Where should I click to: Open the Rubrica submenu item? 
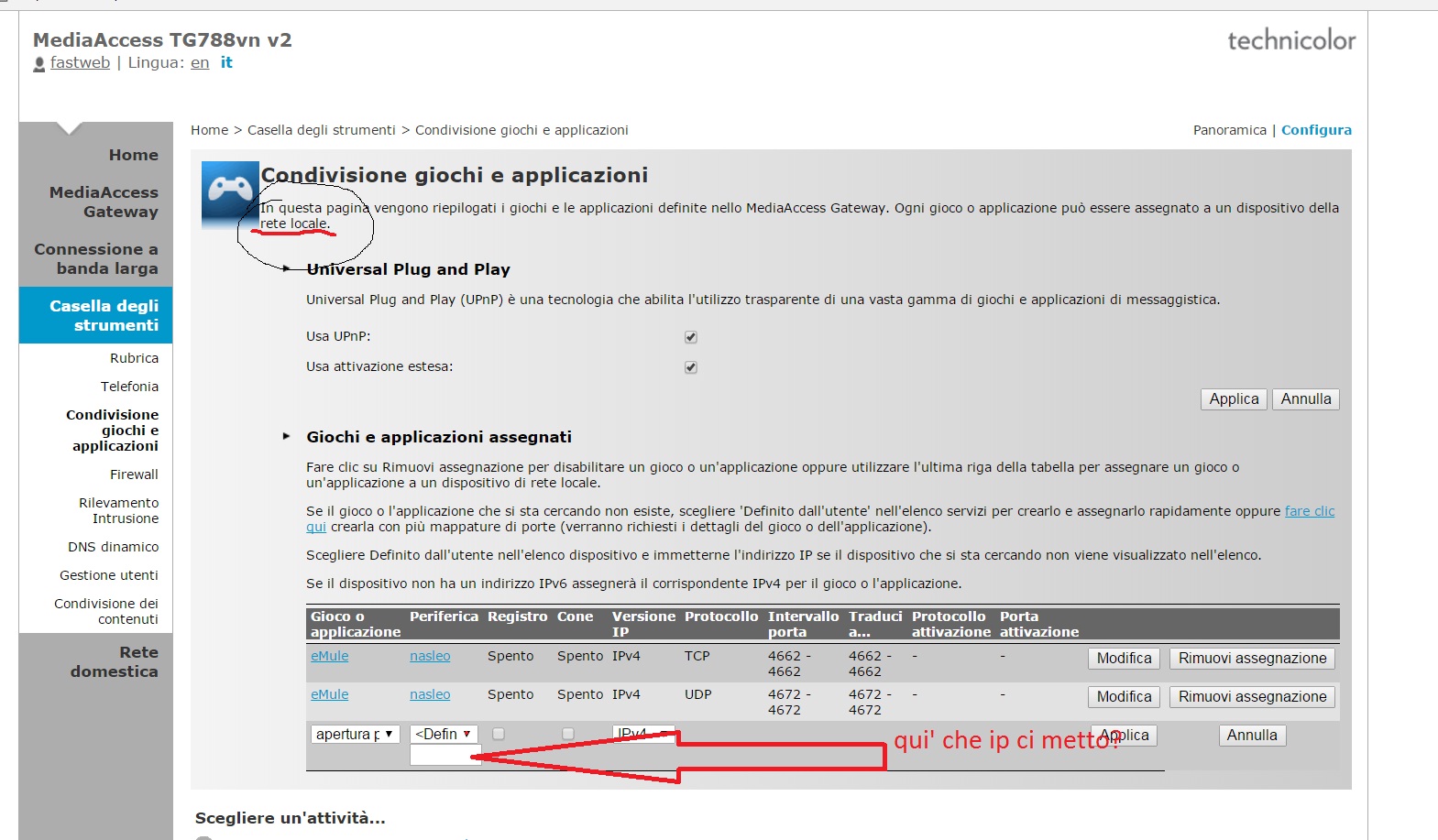coord(134,358)
